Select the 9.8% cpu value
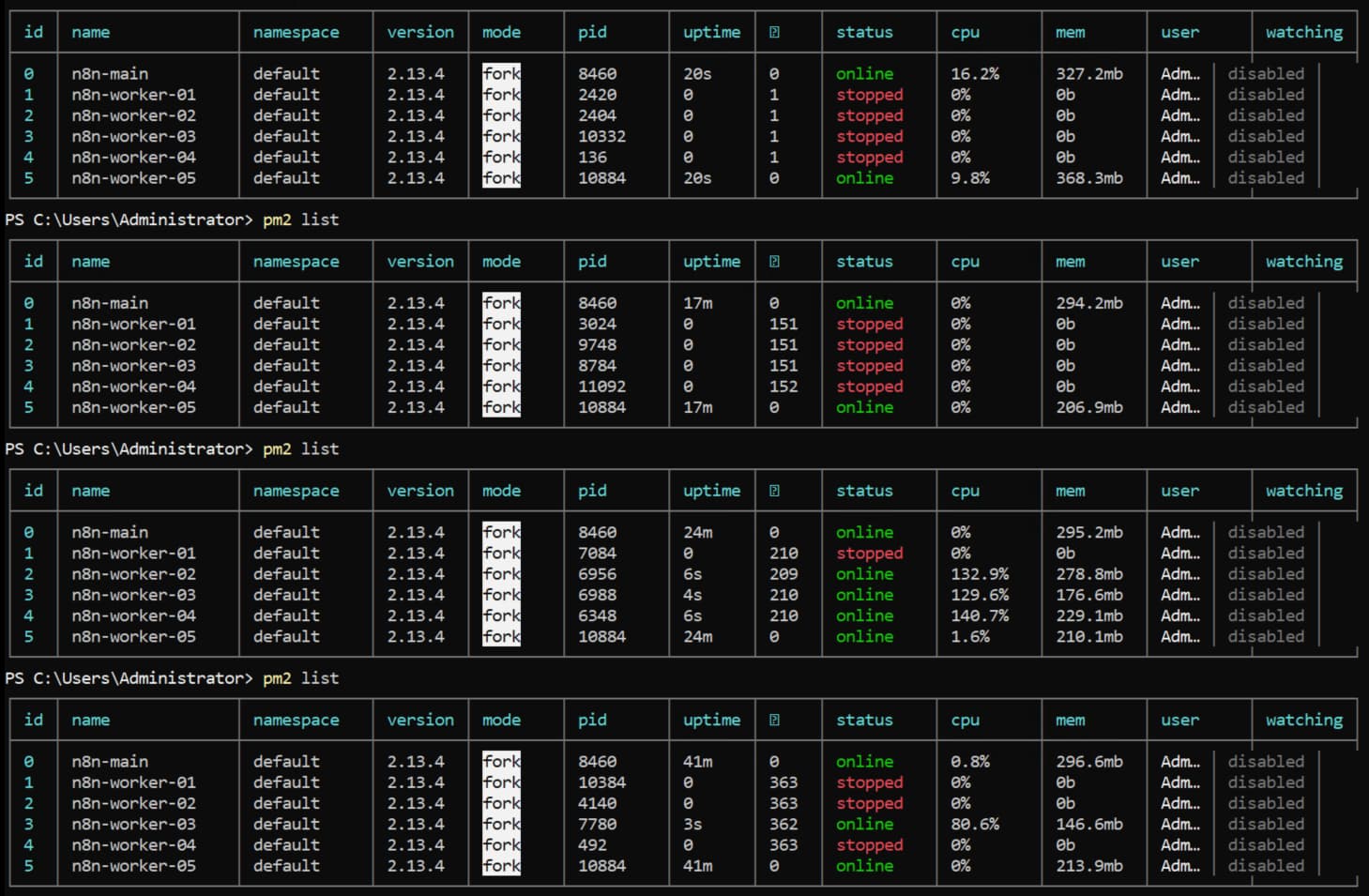1369x896 pixels. pos(970,178)
